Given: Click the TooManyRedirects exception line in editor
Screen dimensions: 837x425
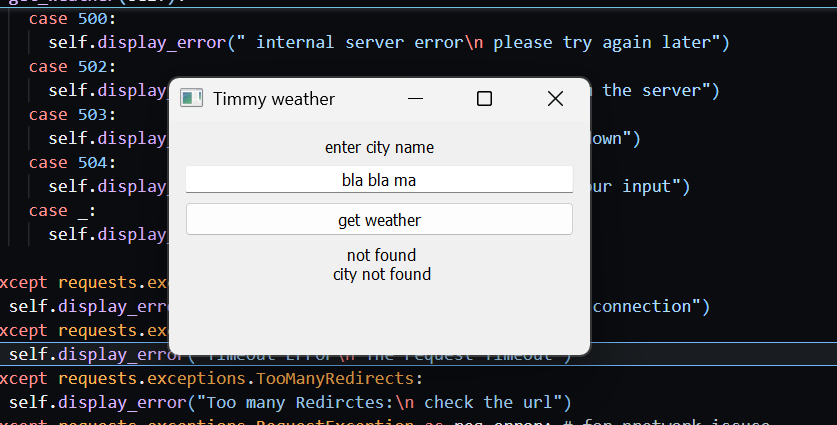Looking at the screenshot, I should pyautogui.click(x=211, y=379).
